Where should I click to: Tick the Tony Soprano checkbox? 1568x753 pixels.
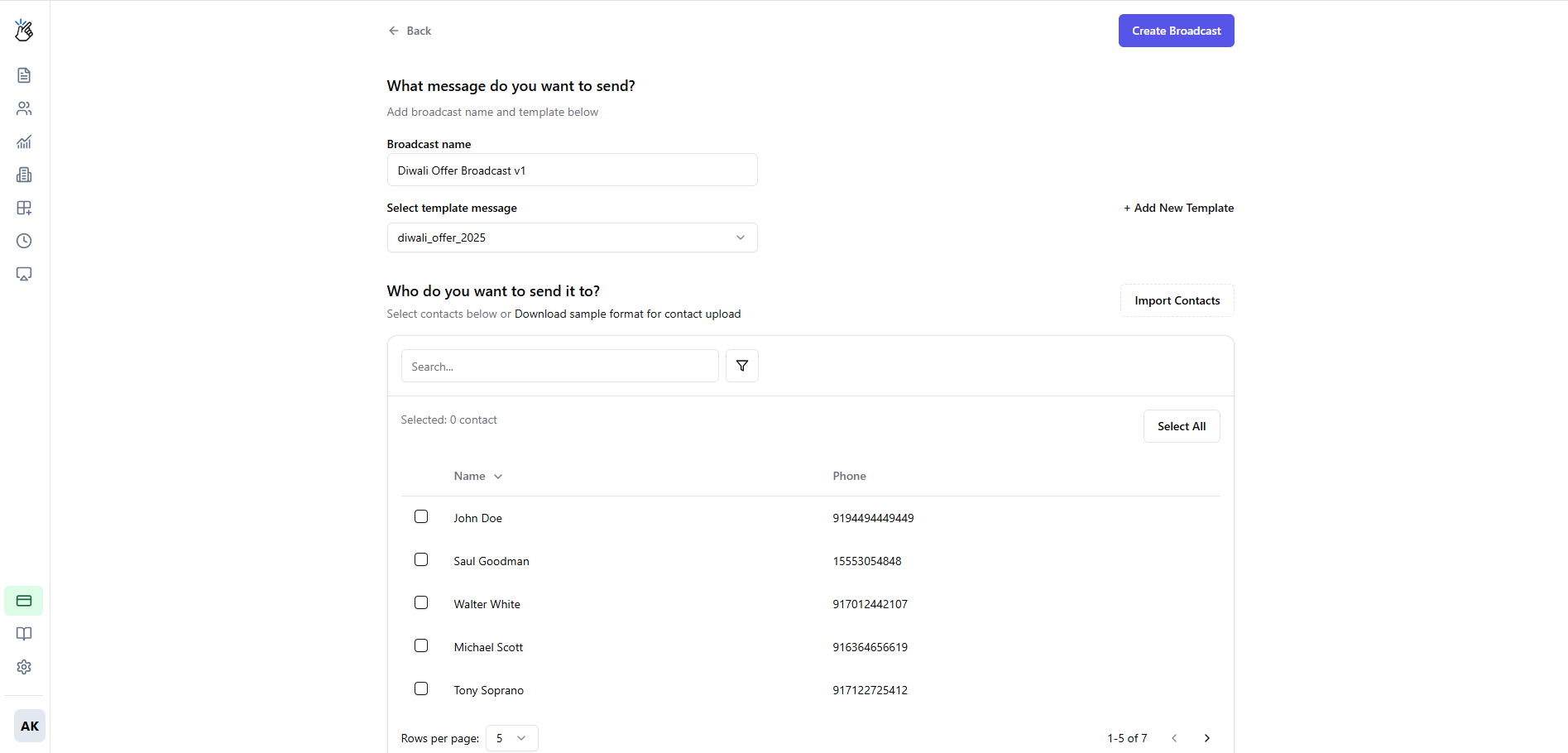pyautogui.click(x=421, y=688)
